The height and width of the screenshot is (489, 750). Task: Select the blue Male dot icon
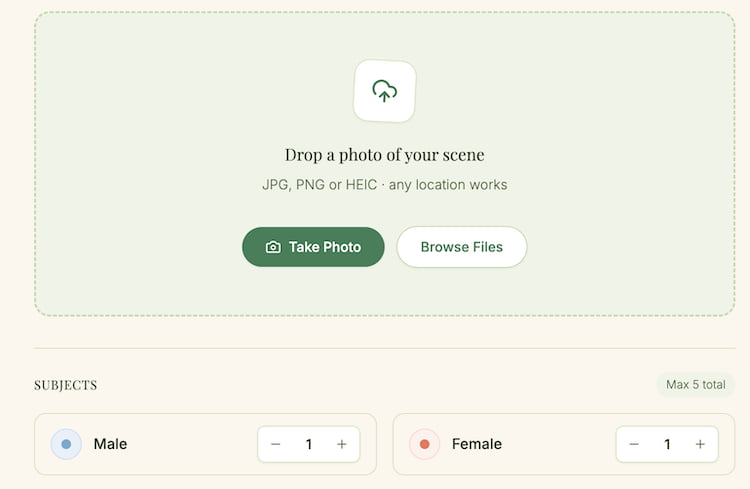tap(66, 444)
